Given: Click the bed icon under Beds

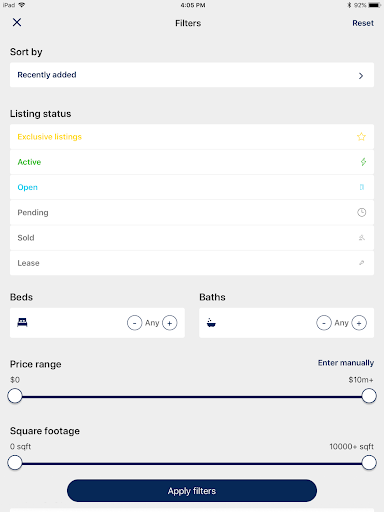Looking at the screenshot, I should 22,322.
